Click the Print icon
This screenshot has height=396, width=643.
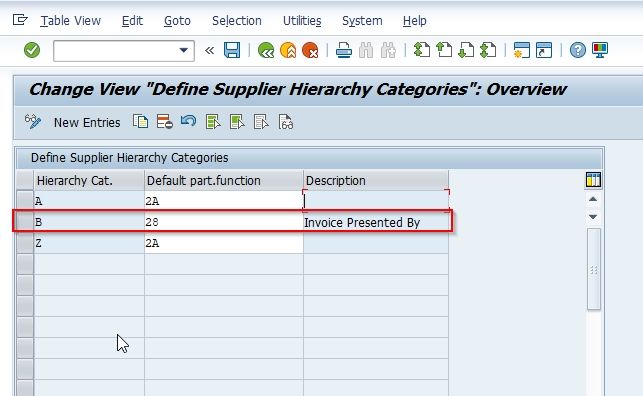pyautogui.click(x=344, y=50)
